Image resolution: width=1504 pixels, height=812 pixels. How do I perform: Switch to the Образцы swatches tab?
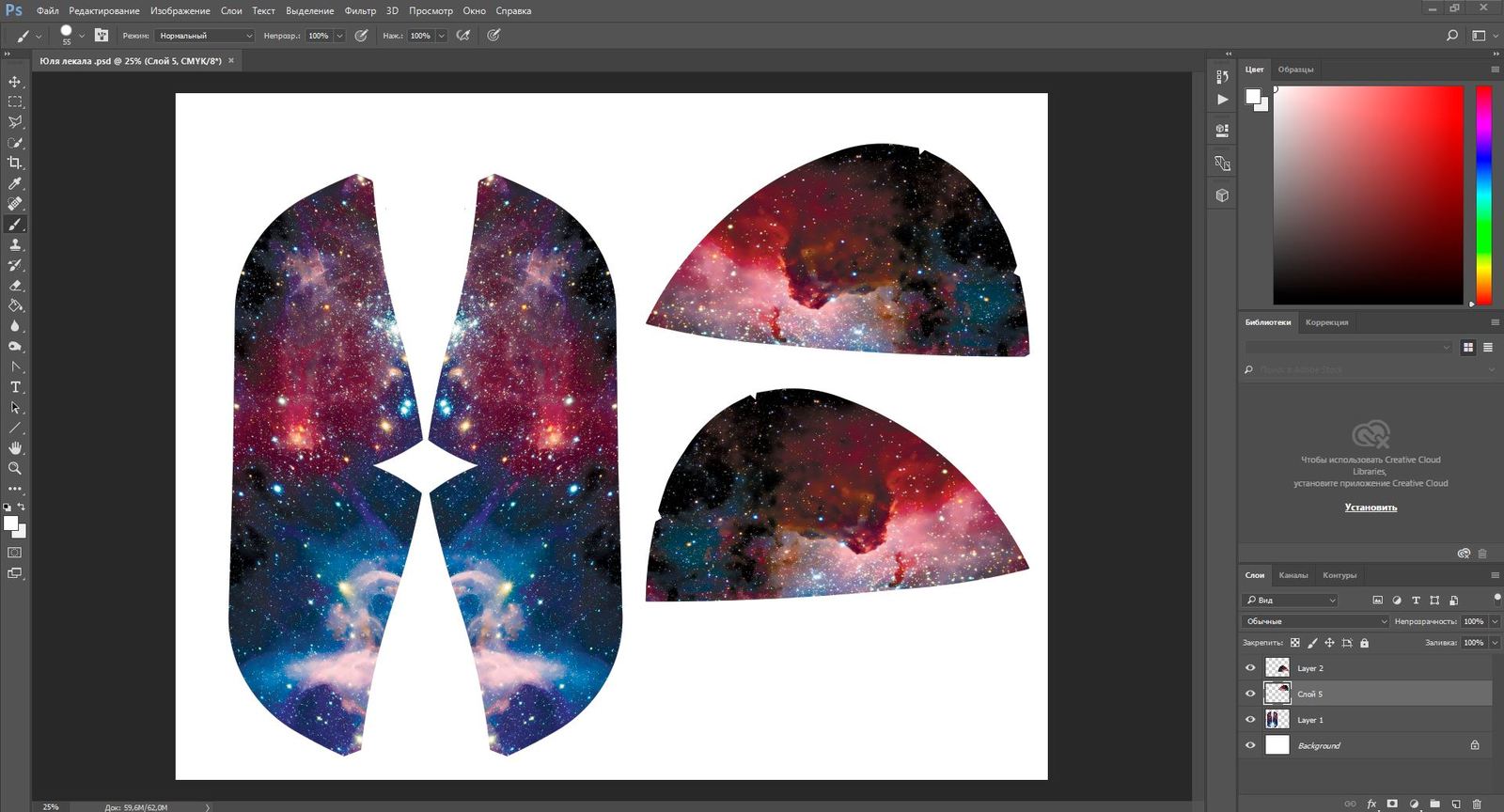click(1295, 70)
